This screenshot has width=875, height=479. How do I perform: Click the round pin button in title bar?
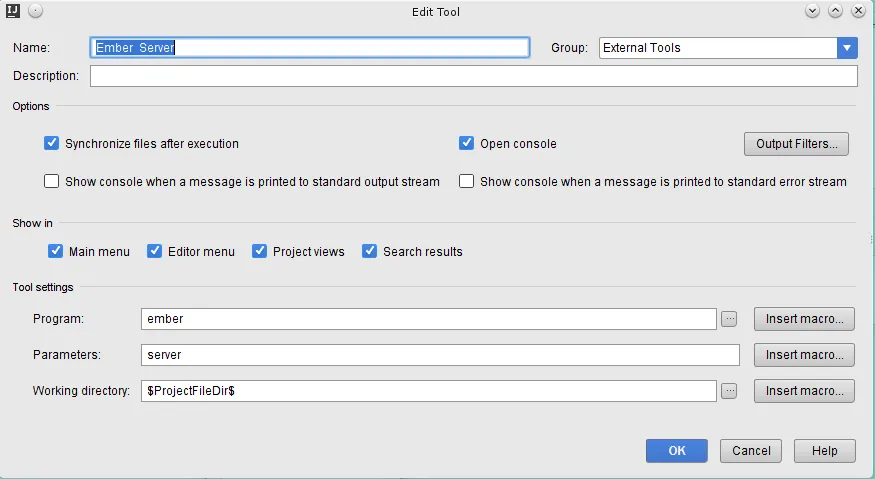coord(35,11)
